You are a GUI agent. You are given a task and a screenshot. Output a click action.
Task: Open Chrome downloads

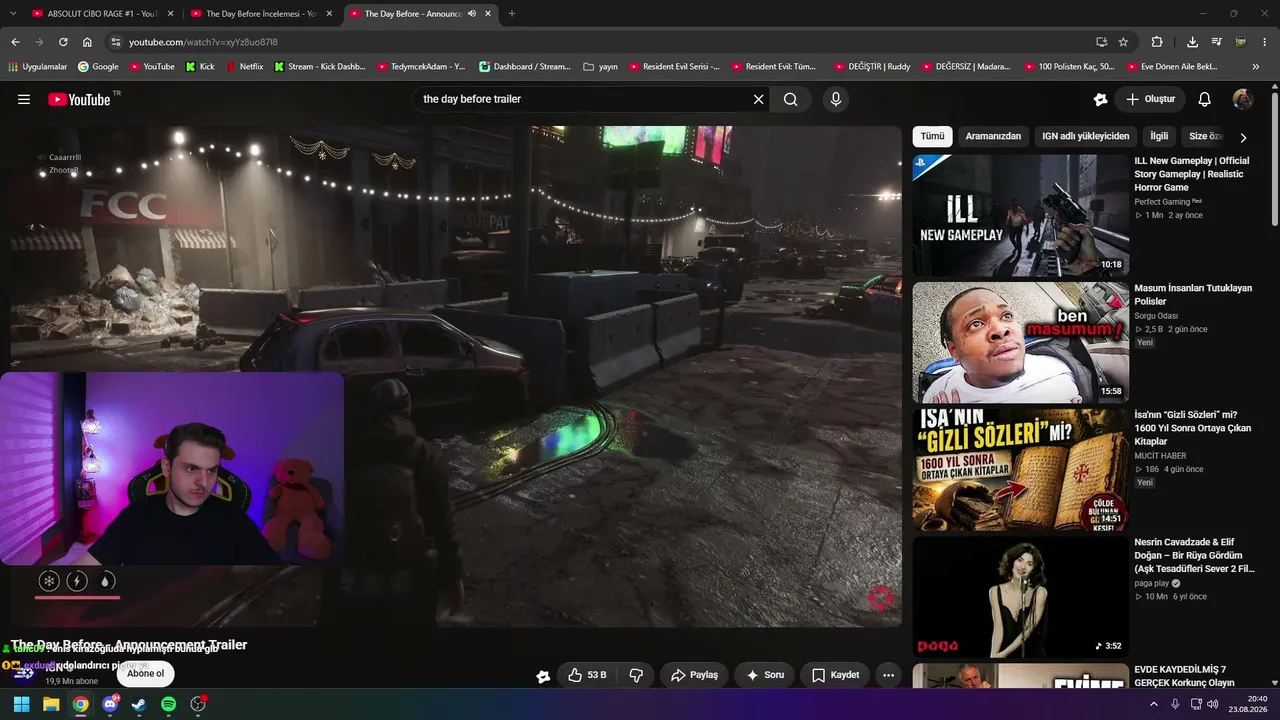1192,42
